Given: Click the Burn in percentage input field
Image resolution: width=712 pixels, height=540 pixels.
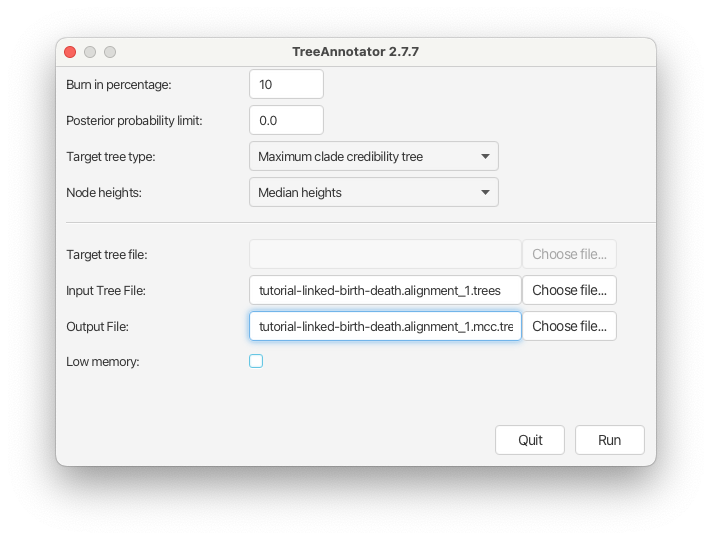Looking at the screenshot, I should [286, 84].
